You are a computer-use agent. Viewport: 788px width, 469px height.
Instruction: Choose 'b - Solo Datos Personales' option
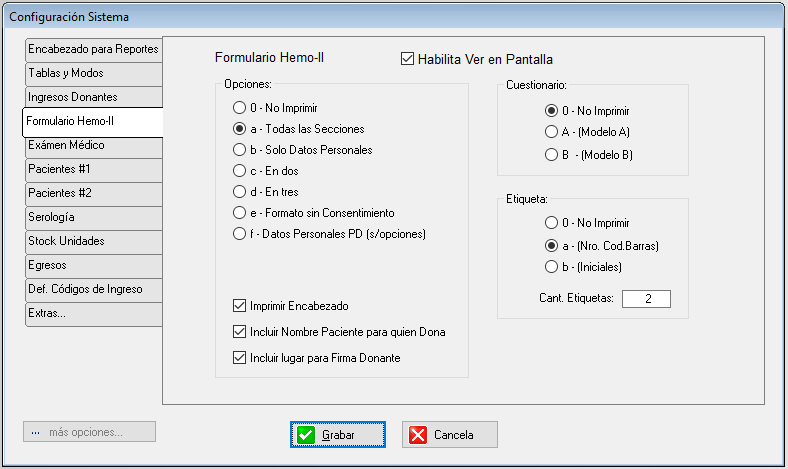239,149
